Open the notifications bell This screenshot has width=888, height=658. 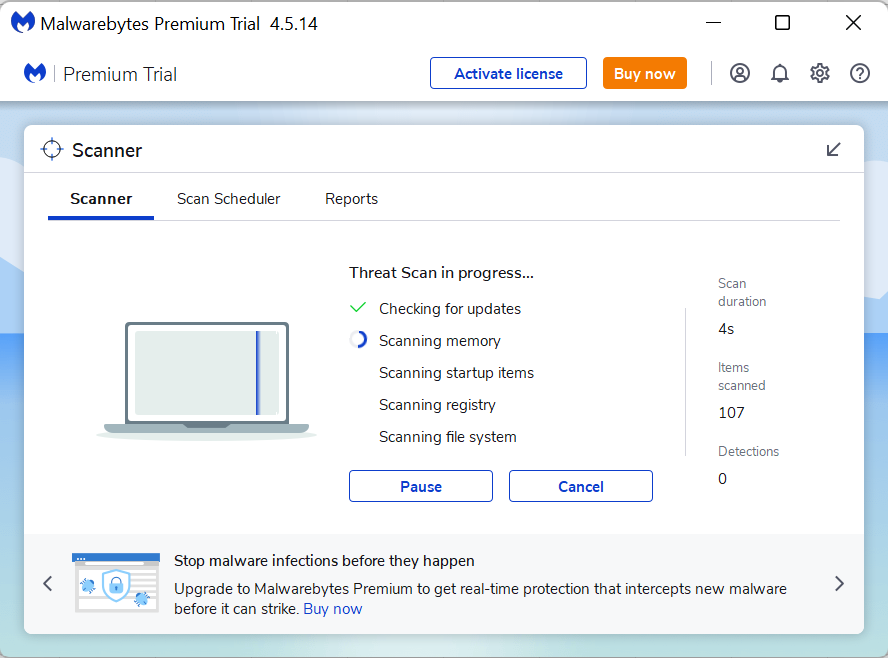[x=780, y=74]
